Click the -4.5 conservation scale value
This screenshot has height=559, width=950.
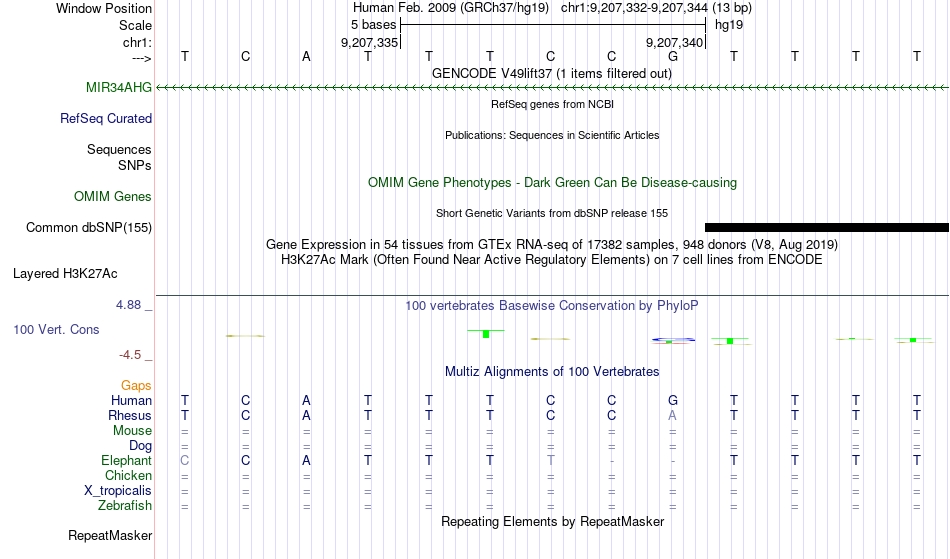coord(130,355)
